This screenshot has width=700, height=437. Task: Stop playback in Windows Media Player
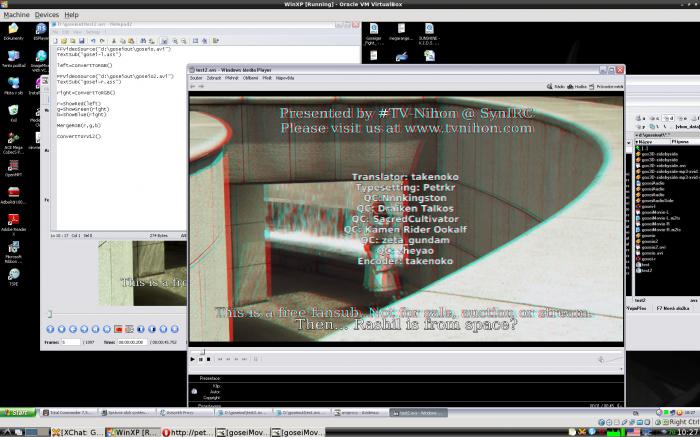tap(208, 359)
